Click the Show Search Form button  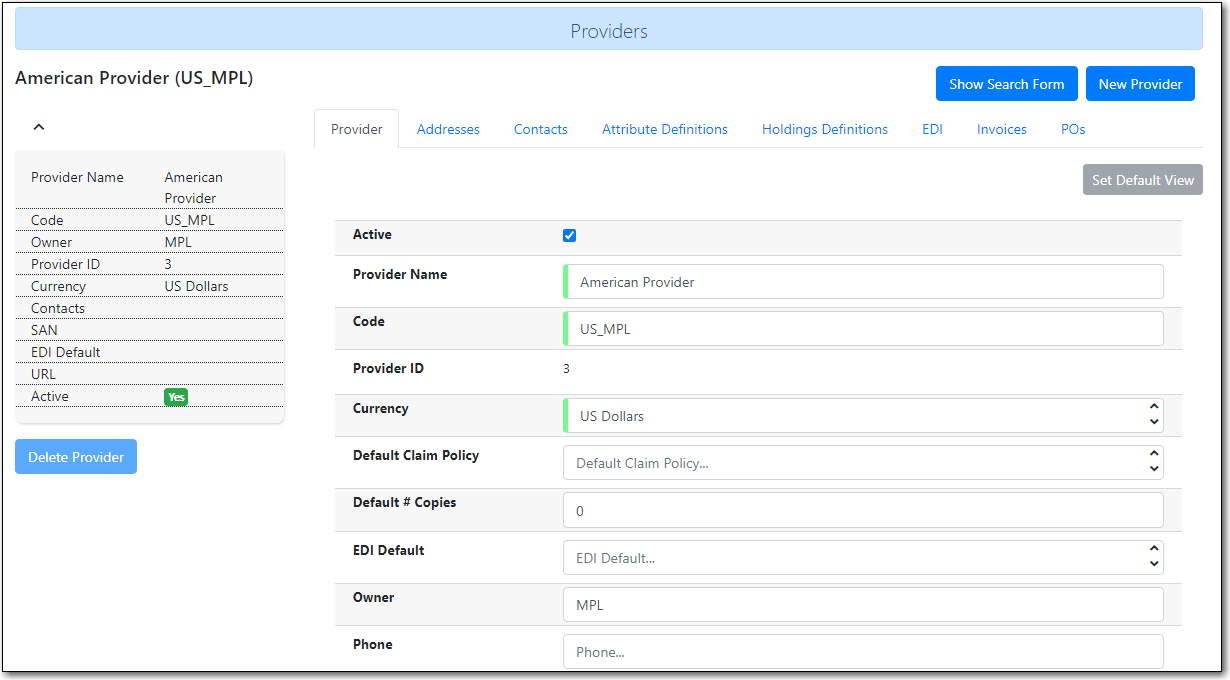[1006, 84]
